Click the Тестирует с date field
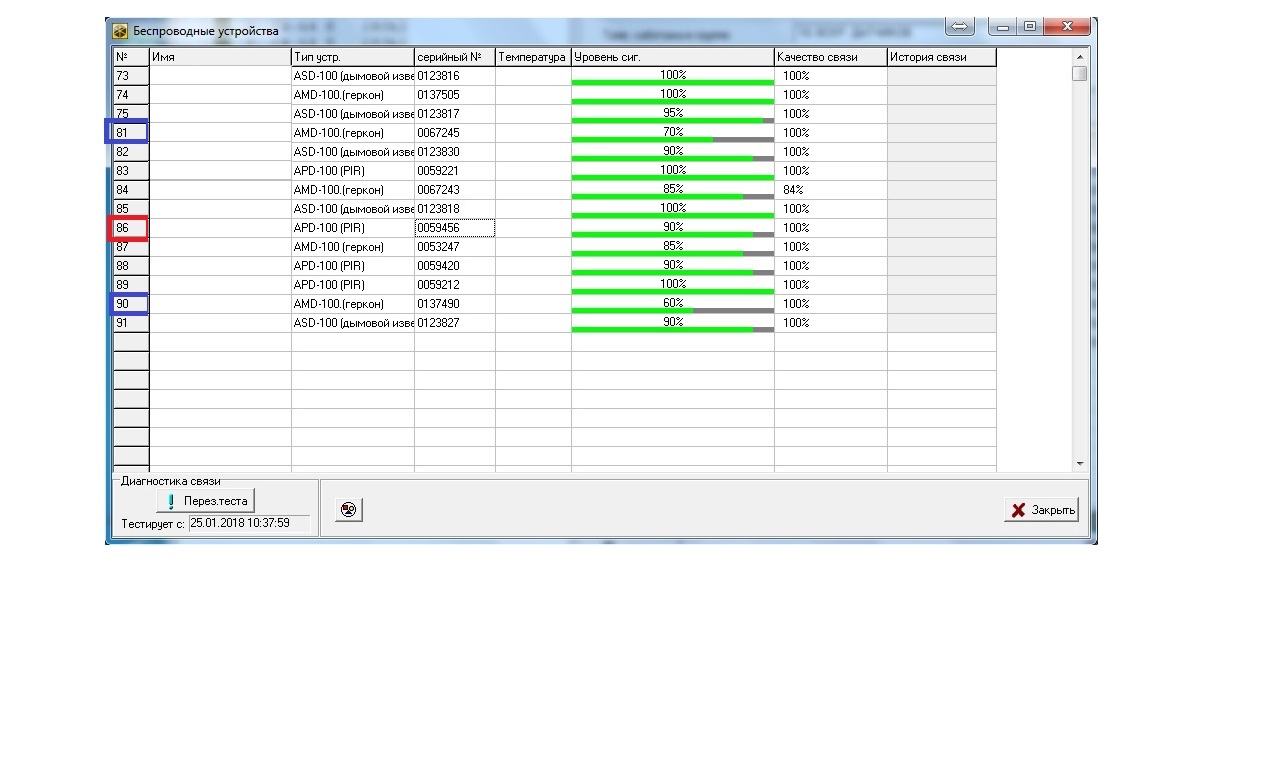Screen dimensions: 1263x775 click(249, 523)
